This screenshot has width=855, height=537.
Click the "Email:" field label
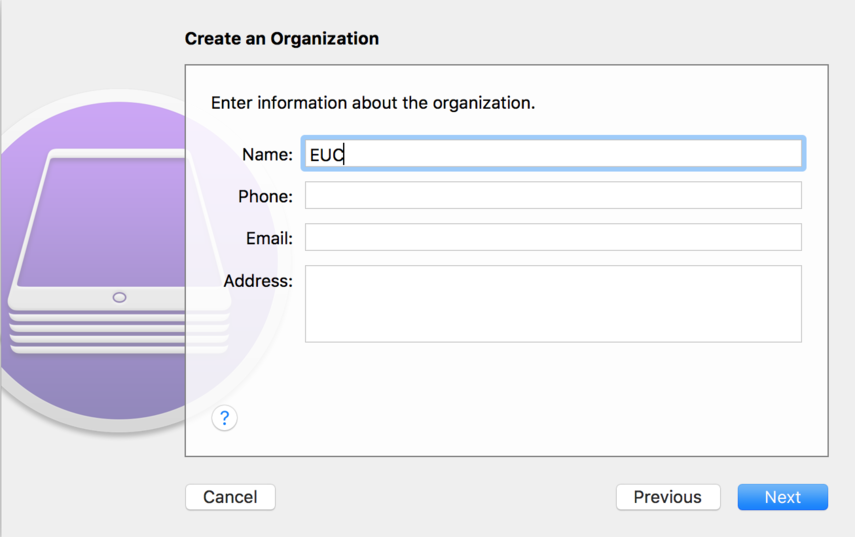[x=269, y=239]
